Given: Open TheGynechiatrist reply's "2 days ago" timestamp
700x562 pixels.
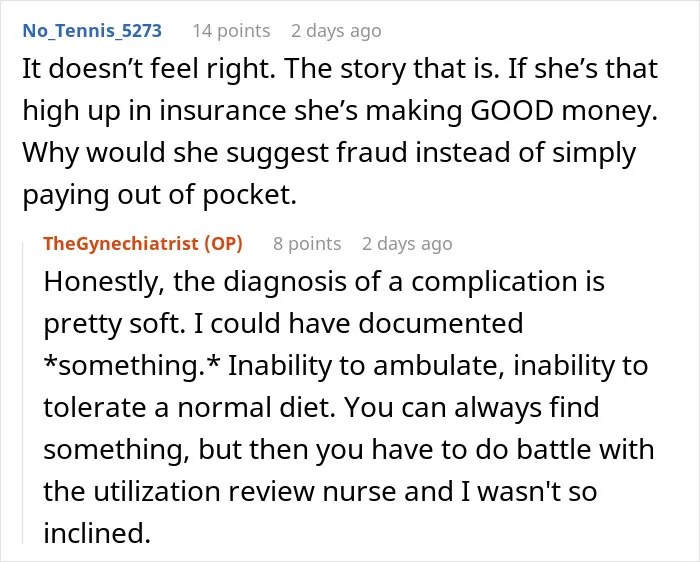Looking at the screenshot, I should point(407,244).
